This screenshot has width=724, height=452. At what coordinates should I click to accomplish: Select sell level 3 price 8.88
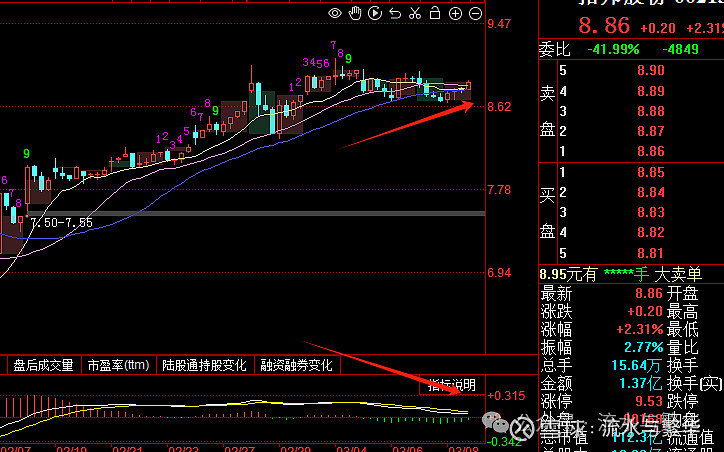click(651, 111)
